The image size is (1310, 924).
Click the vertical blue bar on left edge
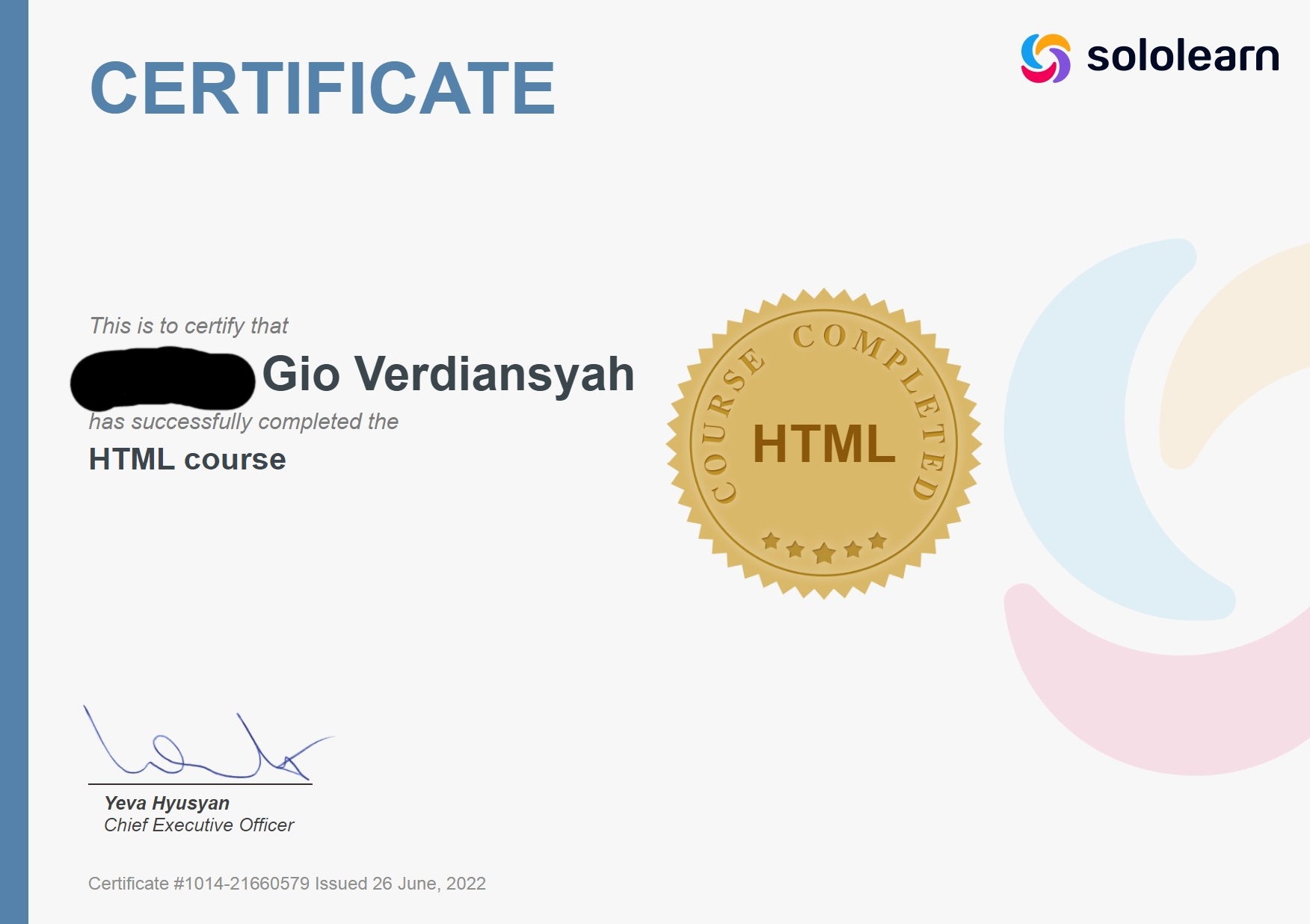pos(13,462)
